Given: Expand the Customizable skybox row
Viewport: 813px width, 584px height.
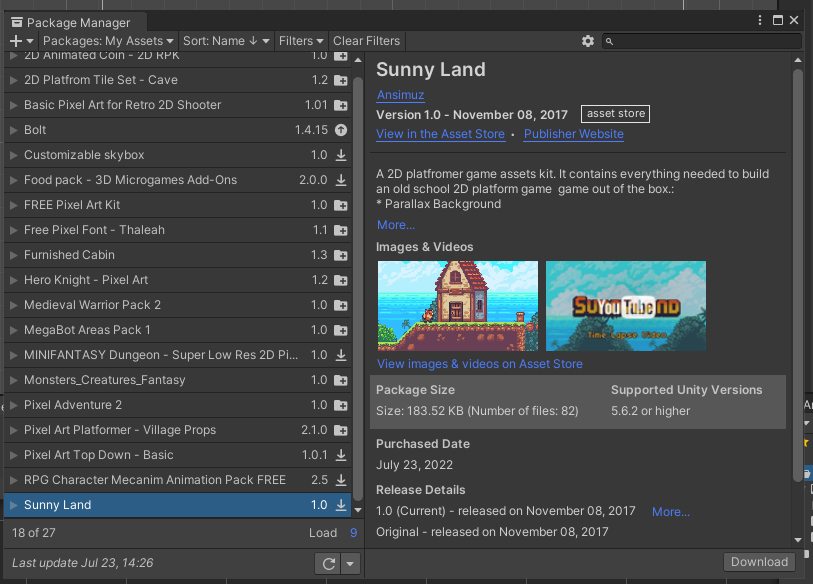Looking at the screenshot, I should point(14,155).
